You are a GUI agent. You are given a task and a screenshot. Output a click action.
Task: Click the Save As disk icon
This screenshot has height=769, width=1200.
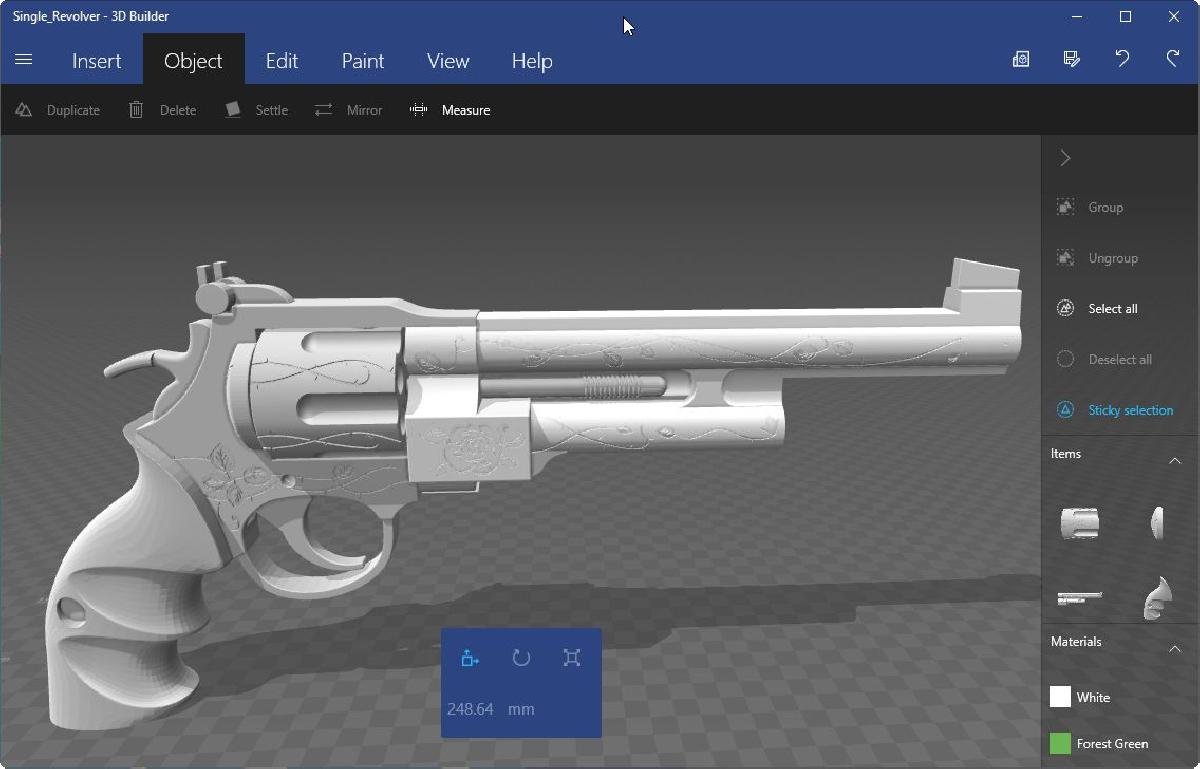(1072, 59)
